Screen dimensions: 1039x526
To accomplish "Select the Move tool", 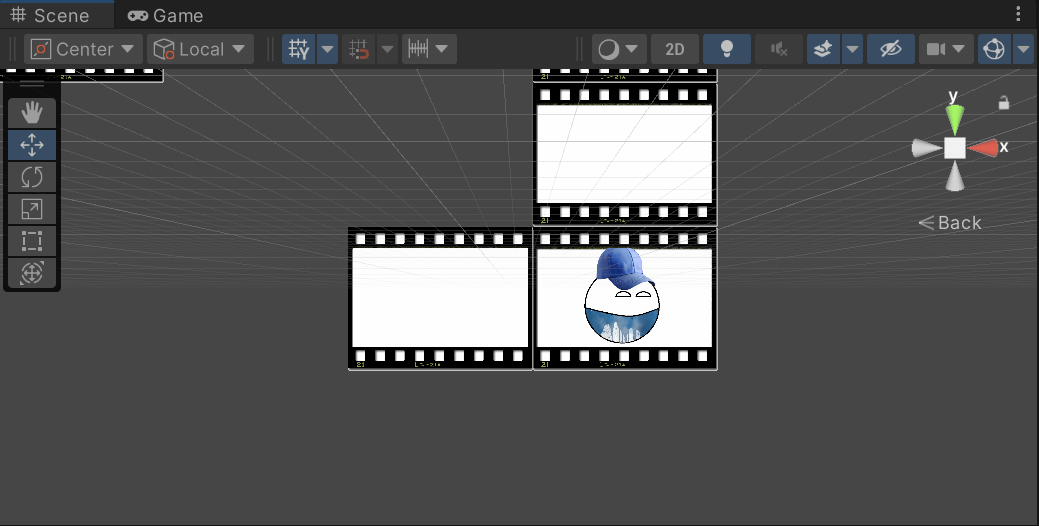I will [32, 145].
